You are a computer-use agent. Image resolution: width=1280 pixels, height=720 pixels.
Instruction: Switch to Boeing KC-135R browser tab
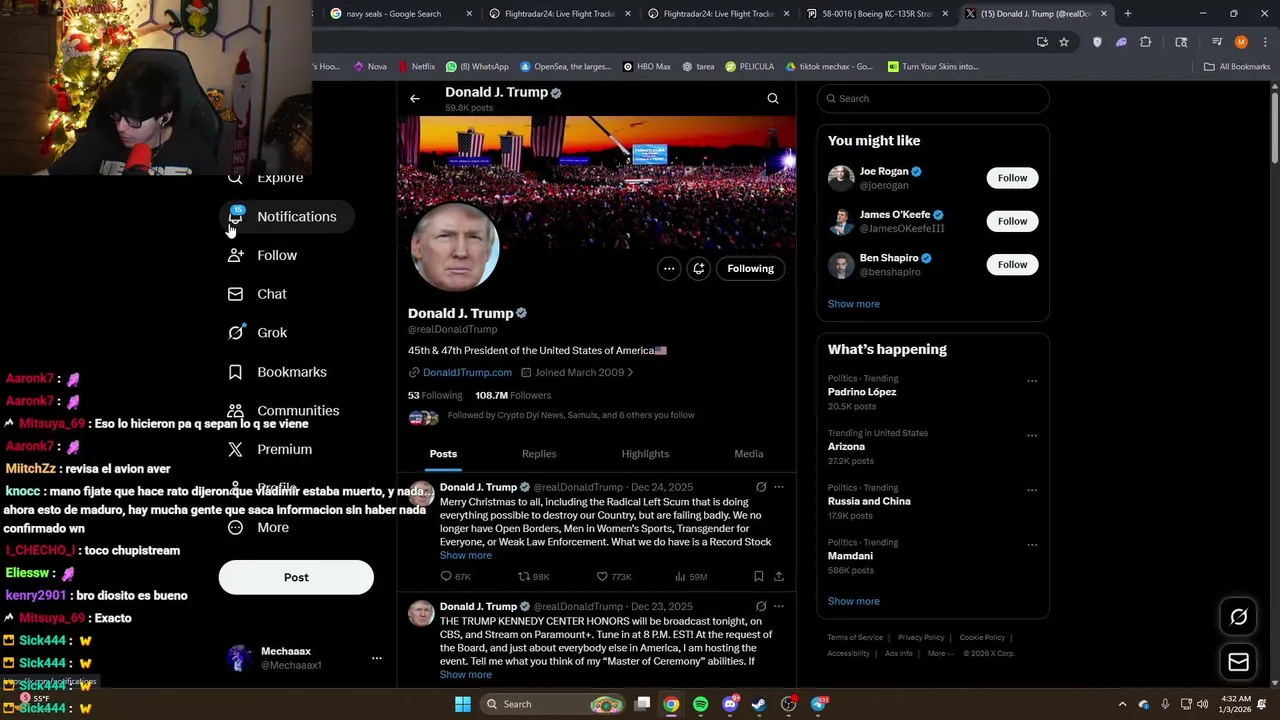(x=878, y=14)
